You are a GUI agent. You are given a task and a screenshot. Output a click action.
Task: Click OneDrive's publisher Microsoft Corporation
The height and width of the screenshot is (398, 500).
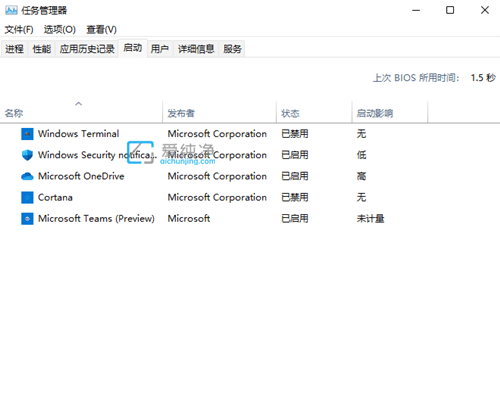(217, 176)
